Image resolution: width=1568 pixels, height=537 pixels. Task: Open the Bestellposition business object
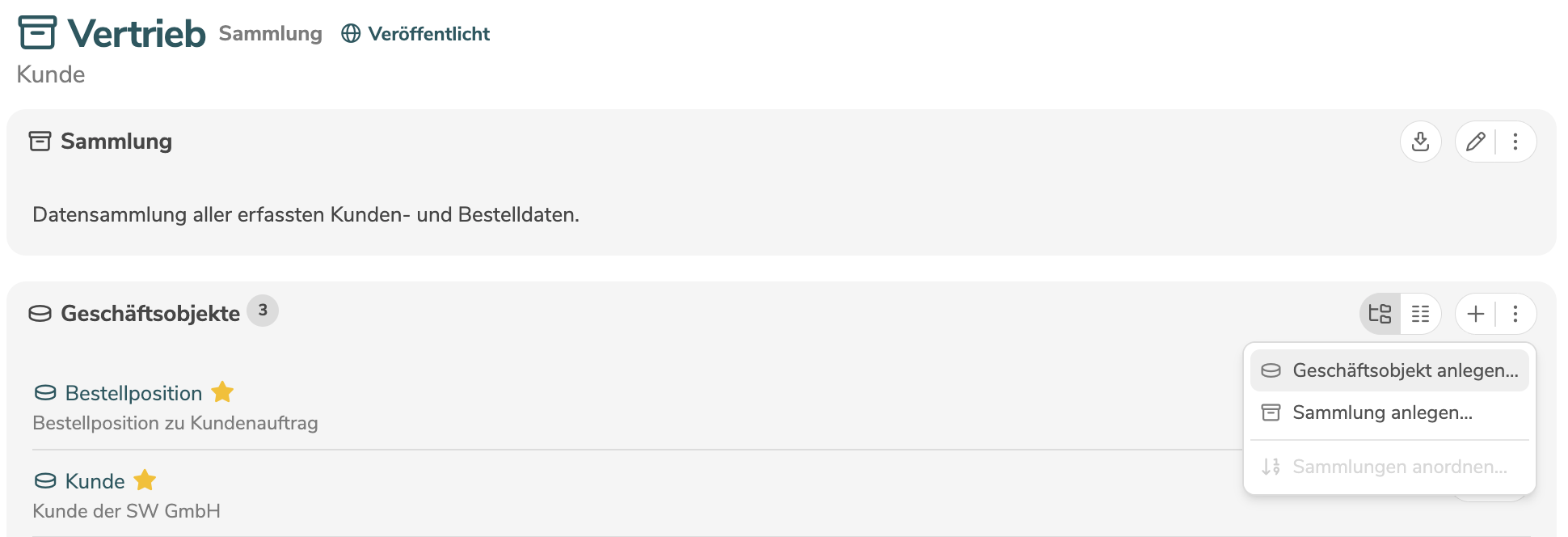(x=133, y=393)
